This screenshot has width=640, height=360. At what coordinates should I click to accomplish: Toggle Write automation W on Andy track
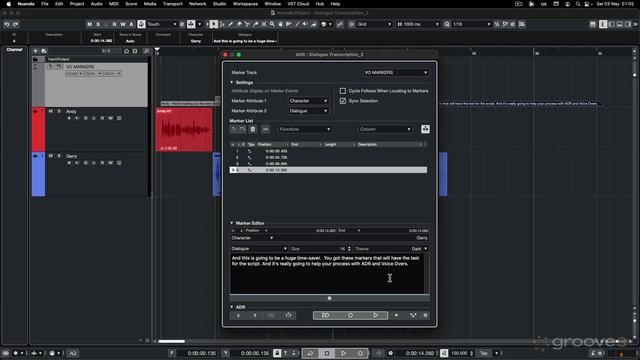[x=111, y=118]
